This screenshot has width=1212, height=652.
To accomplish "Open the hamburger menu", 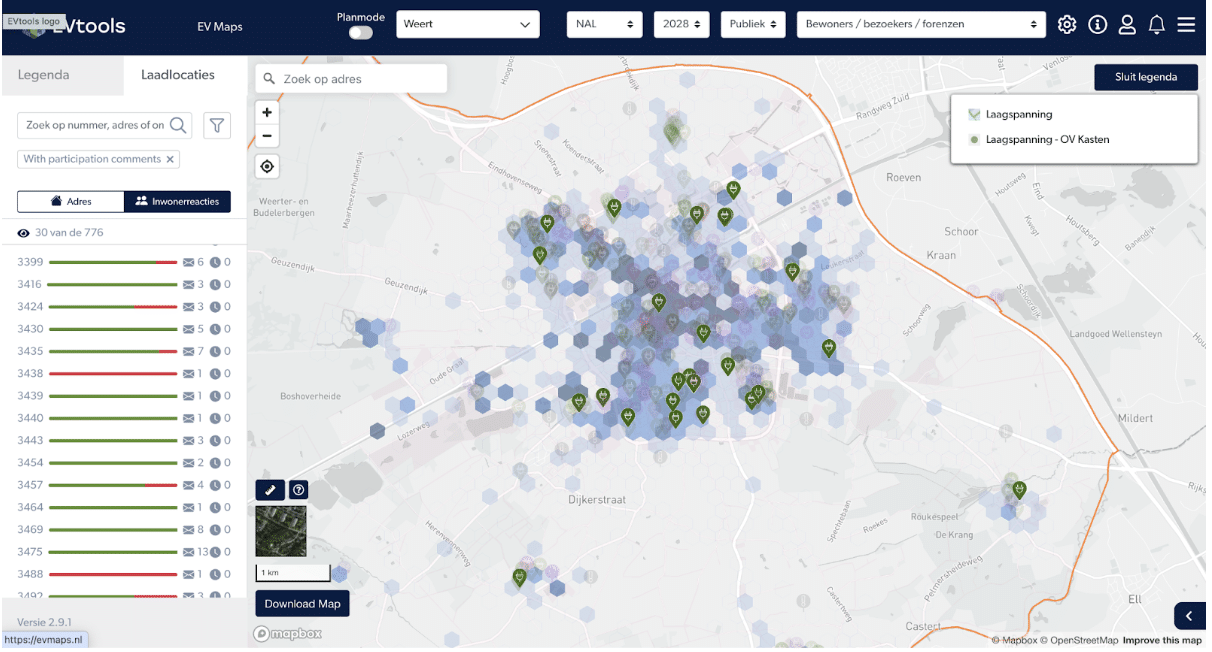I will click(1186, 25).
